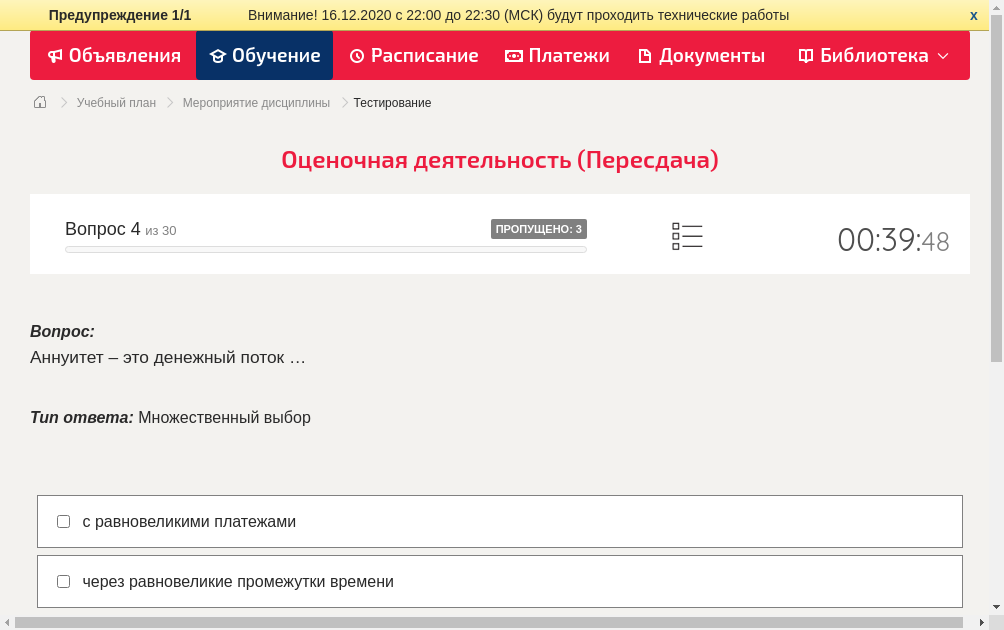The width and height of the screenshot is (1004, 630).
Task: Check the "с равновеликими платежами" answer option
Action: point(63,521)
